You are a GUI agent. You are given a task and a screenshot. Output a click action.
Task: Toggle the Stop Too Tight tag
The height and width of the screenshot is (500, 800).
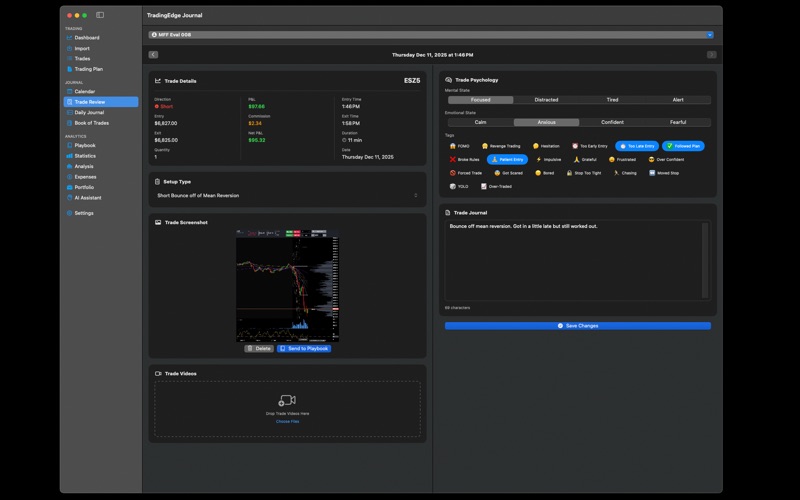click(584, 173)
